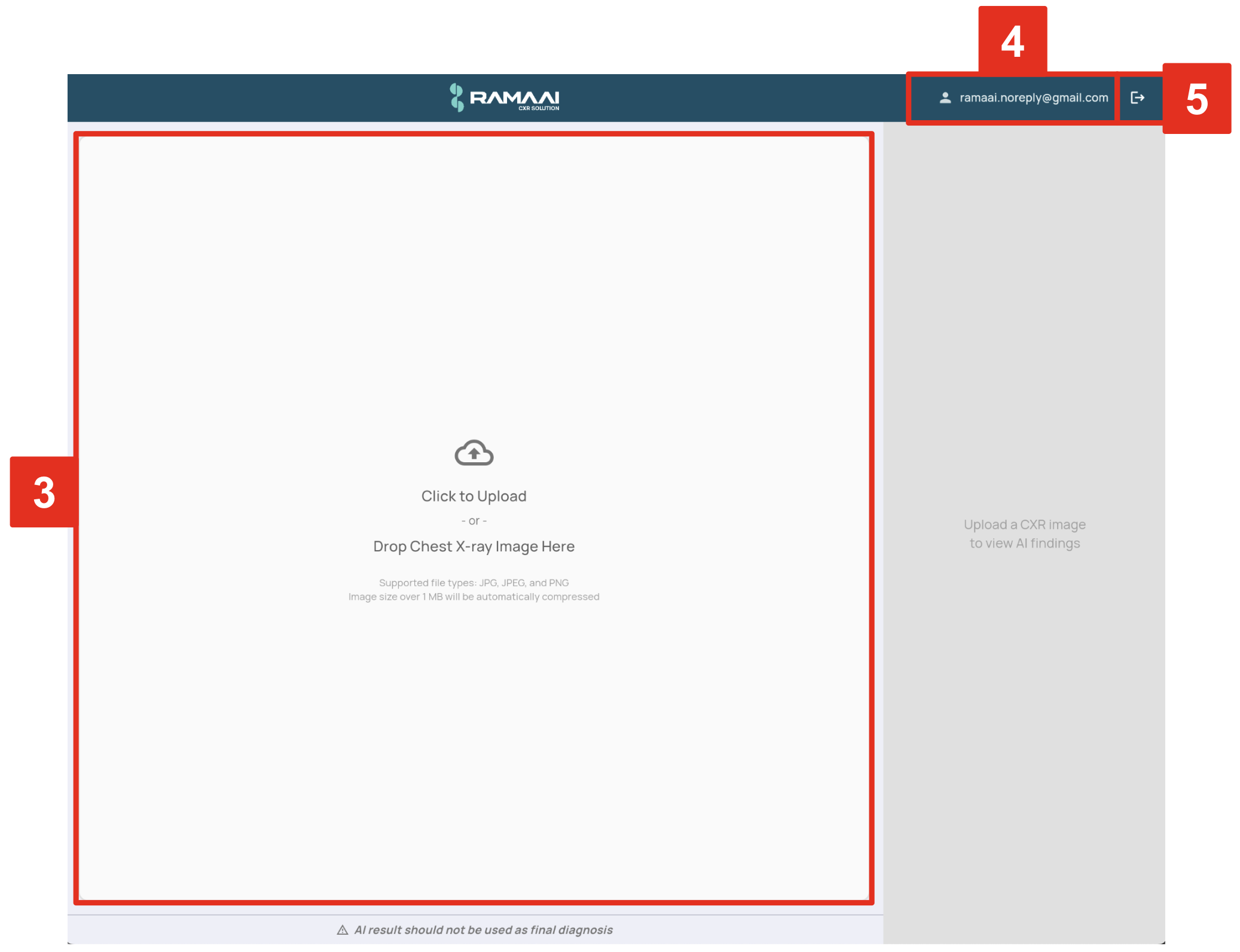This screenshot has width=1240, height=952.
Task: Click the logout arrow icon in header
Action: pyautogui.click(x=1137, y=97)
